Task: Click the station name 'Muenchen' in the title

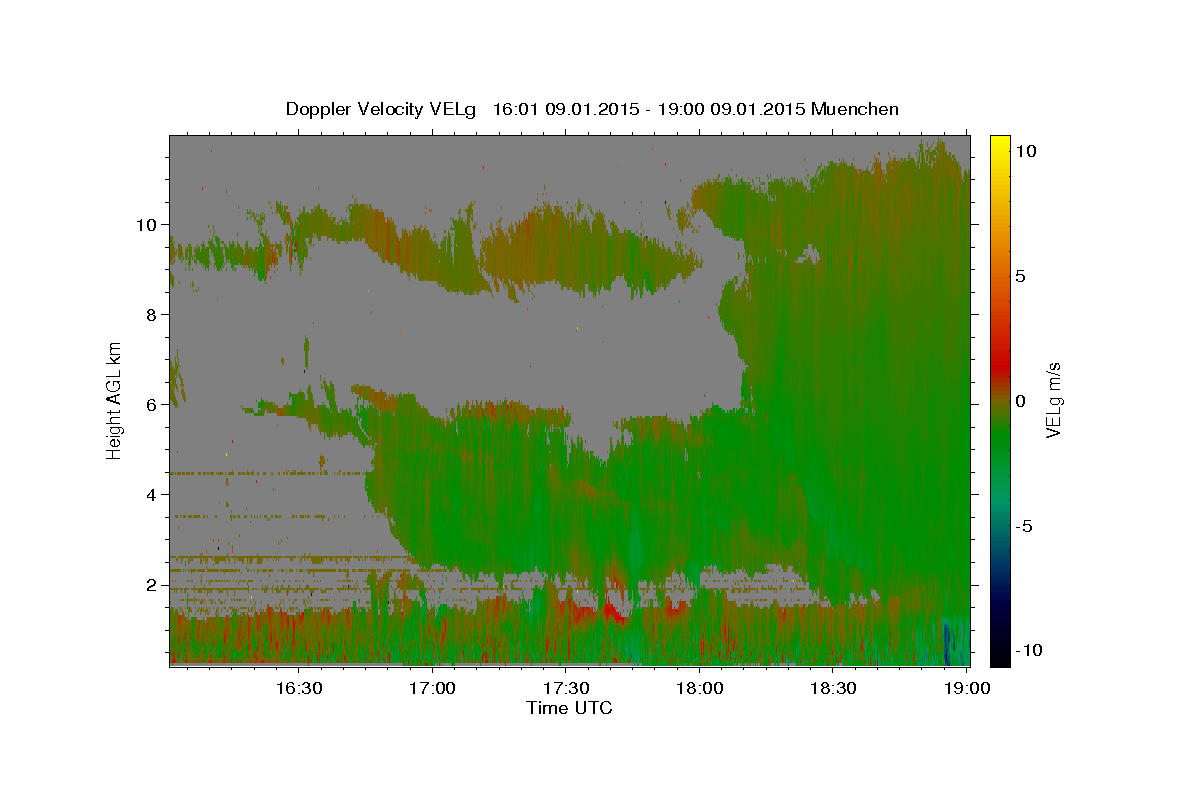Action: (856, 109)
